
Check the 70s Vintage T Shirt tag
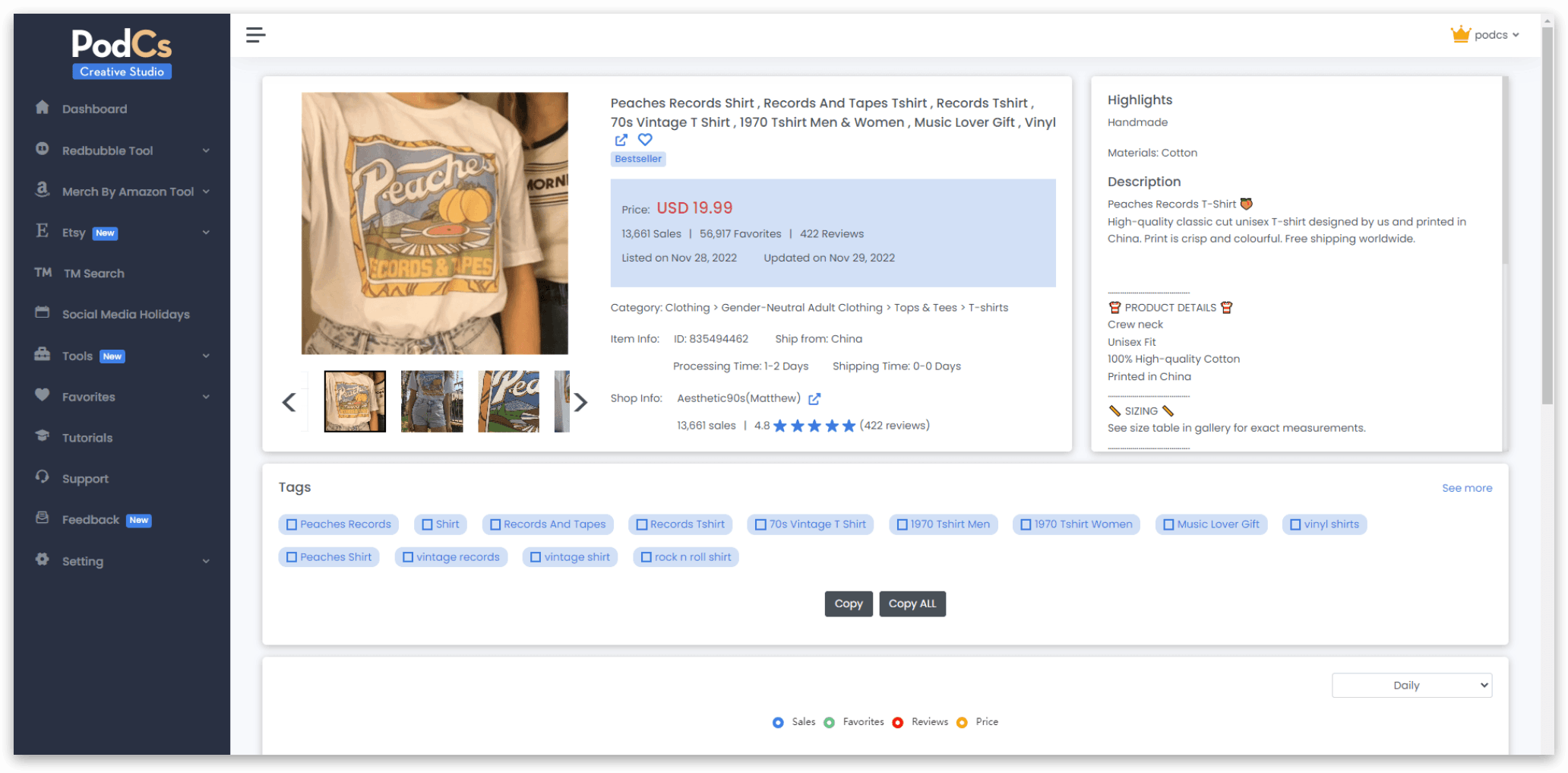click(760, 524)
